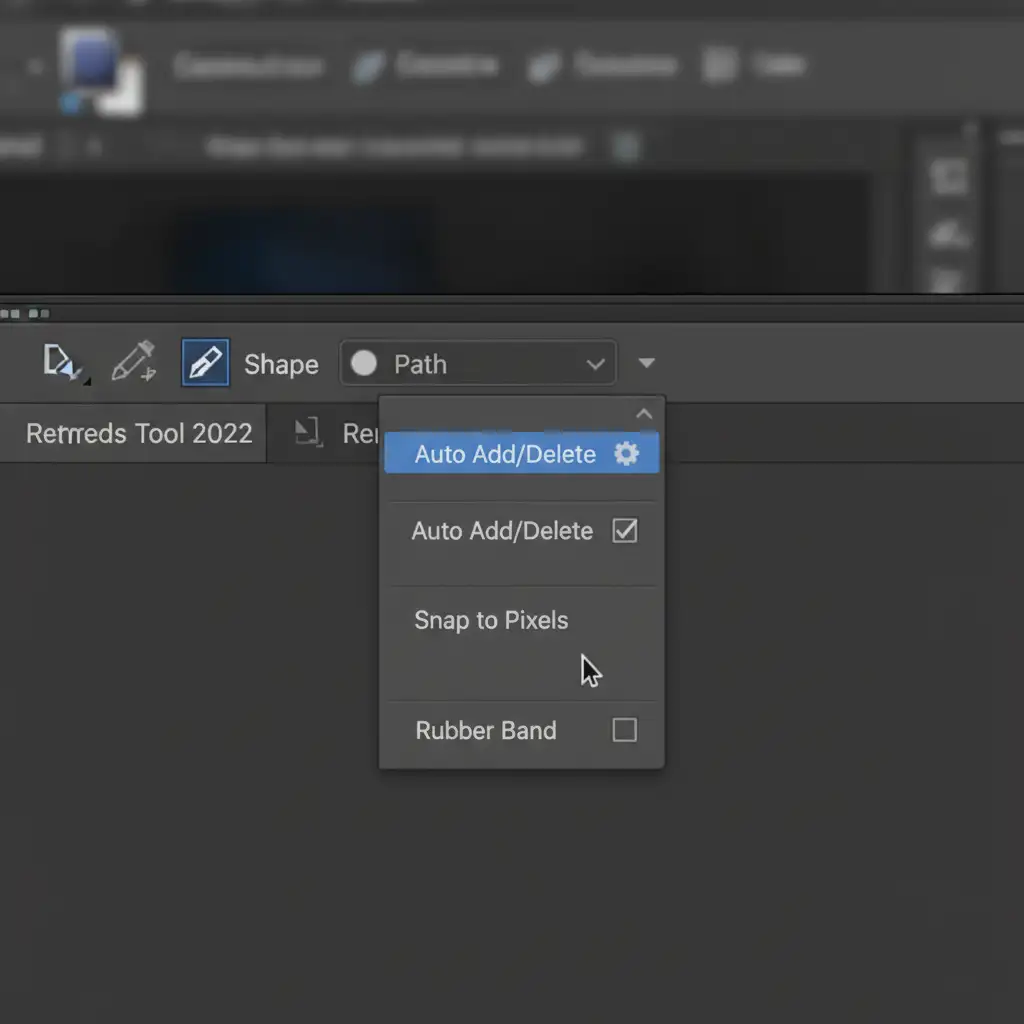Click the top icon in the right panel strip
The width and height of the screenshot is (1024, 1024).
click(947, 177)
